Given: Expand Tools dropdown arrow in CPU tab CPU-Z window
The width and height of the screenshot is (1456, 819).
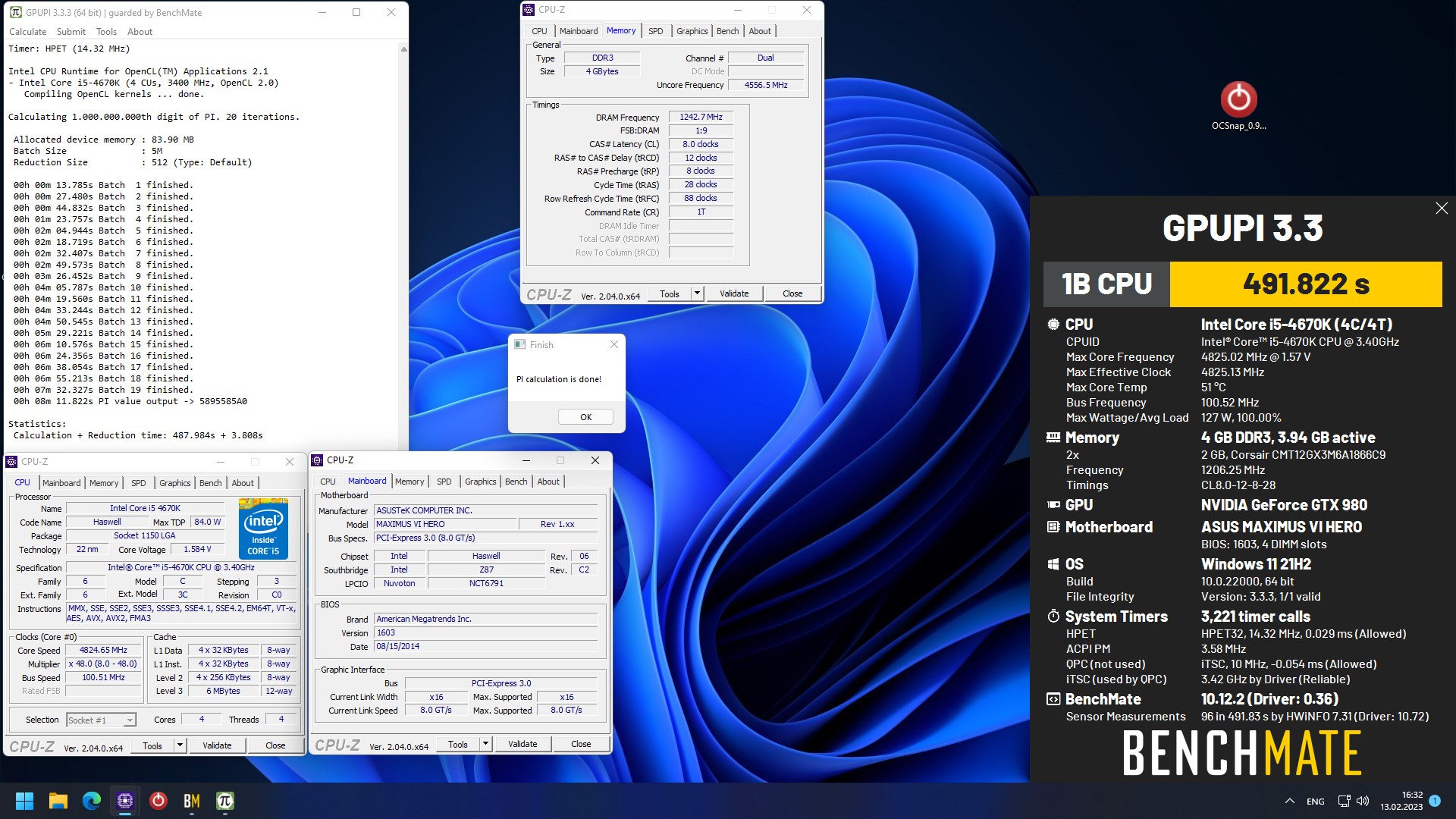Looking at the screenshot, I should [x=180, y=745].
